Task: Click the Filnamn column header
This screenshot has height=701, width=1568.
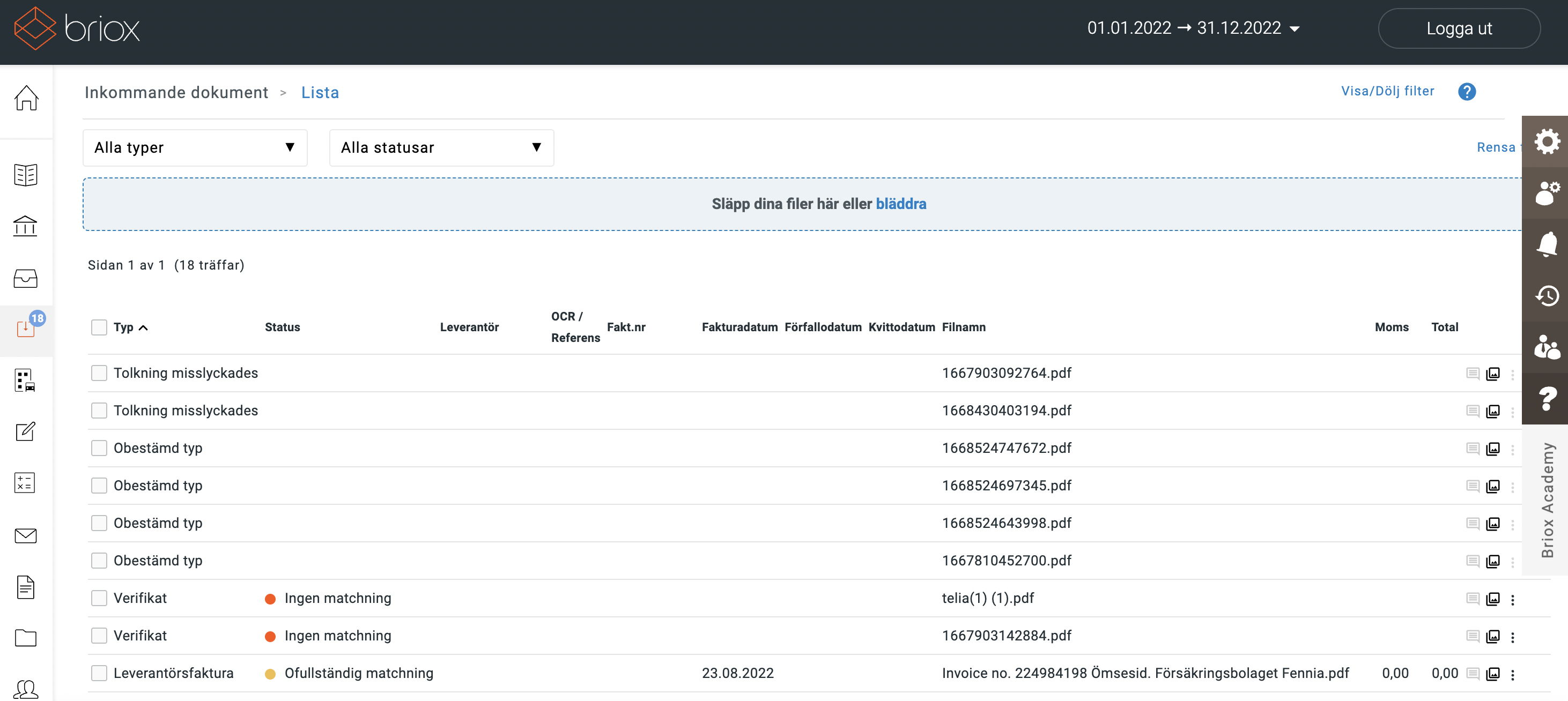Action: 964,327
